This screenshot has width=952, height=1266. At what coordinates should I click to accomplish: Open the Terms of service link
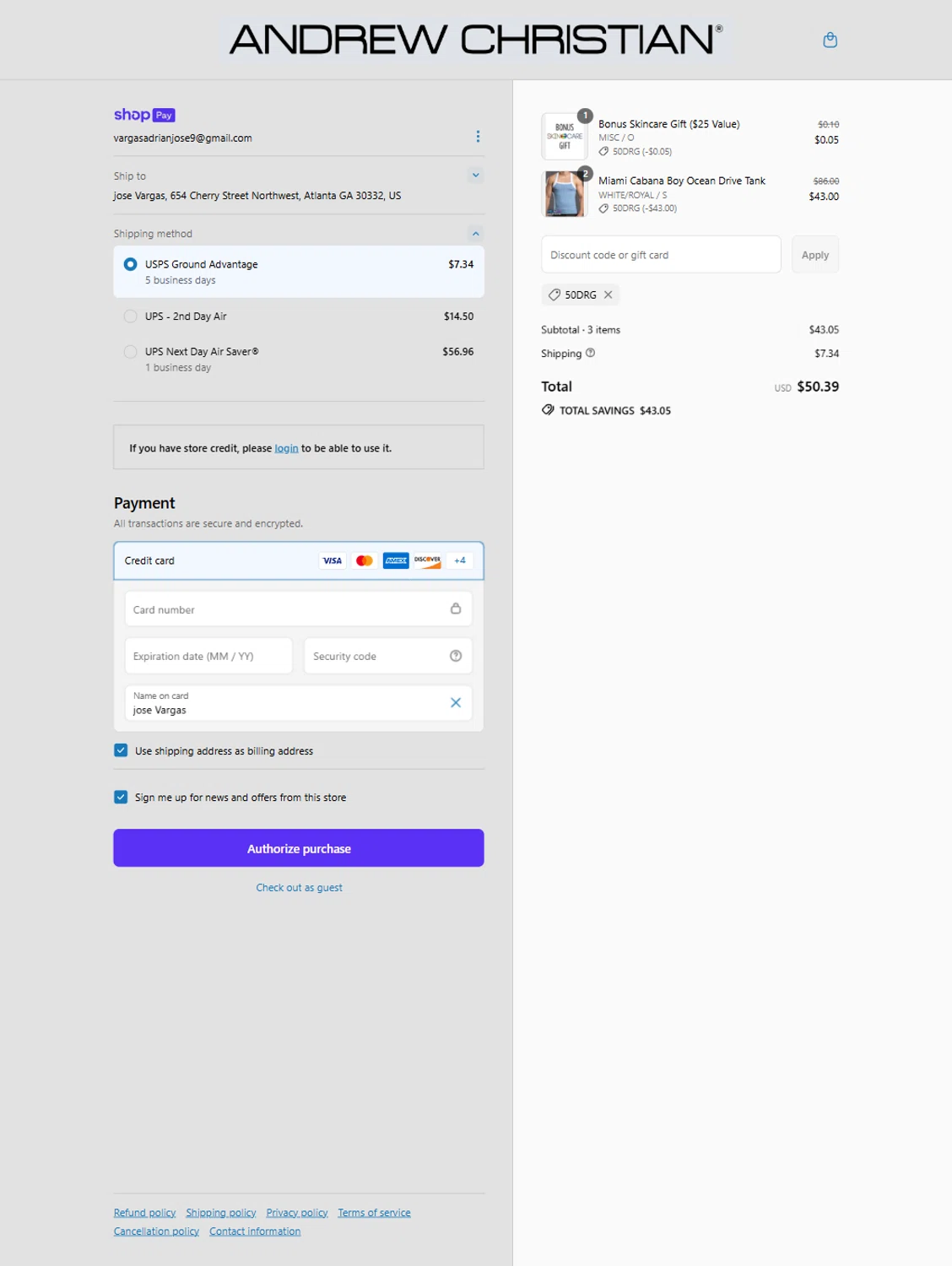375,1213
